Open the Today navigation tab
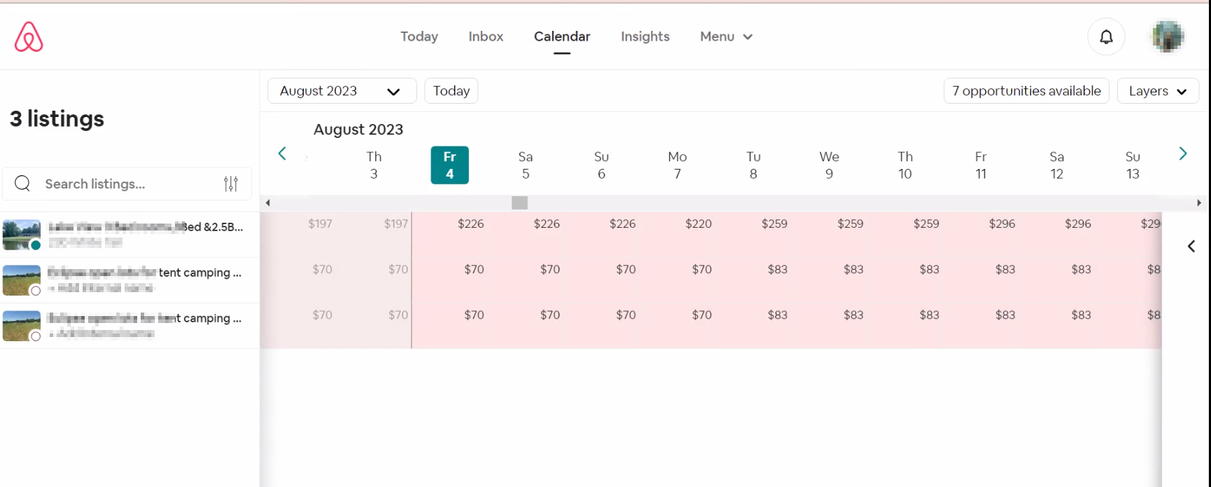This screenshot has height=487, width=1211. (x=419, y=37)
